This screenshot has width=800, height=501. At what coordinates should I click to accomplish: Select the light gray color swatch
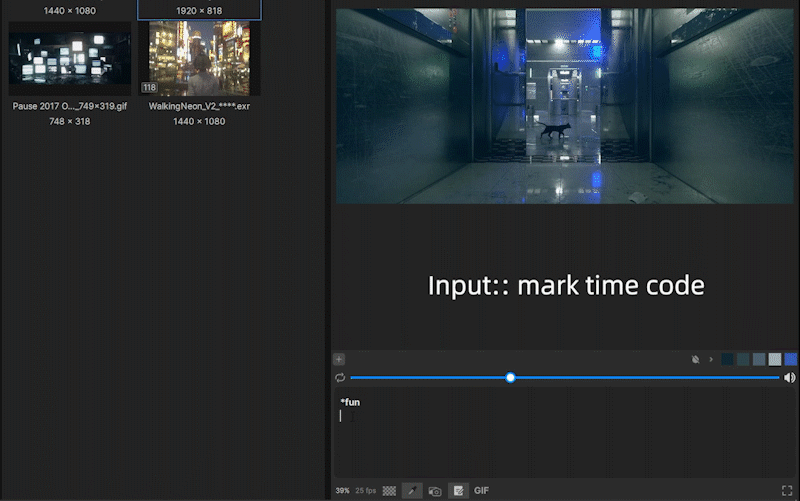[774, 359]
